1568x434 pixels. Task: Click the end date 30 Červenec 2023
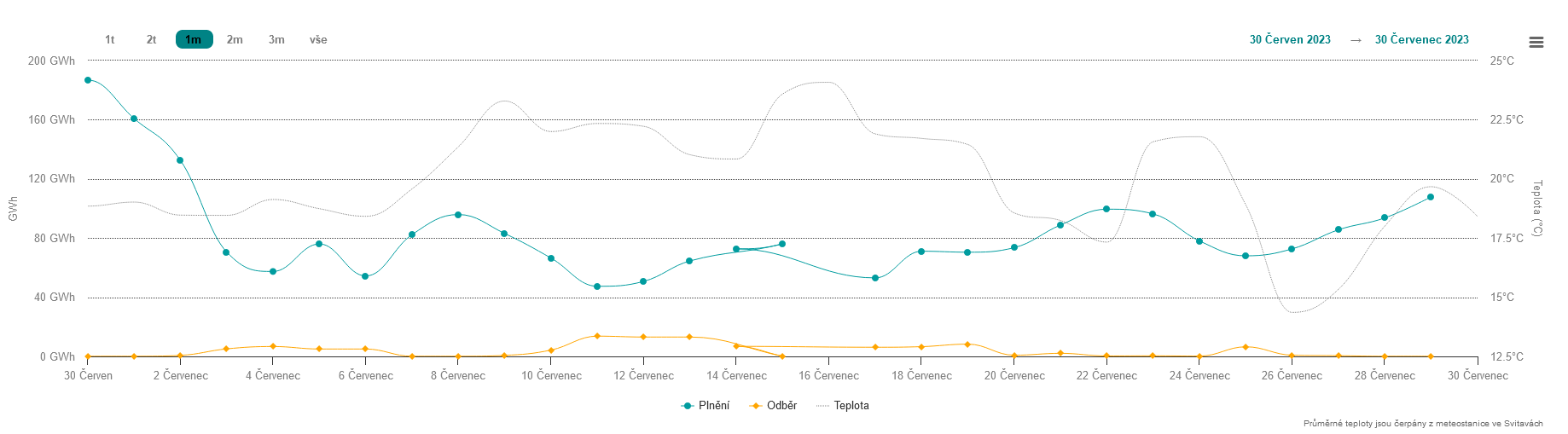tap(1421, 40)
